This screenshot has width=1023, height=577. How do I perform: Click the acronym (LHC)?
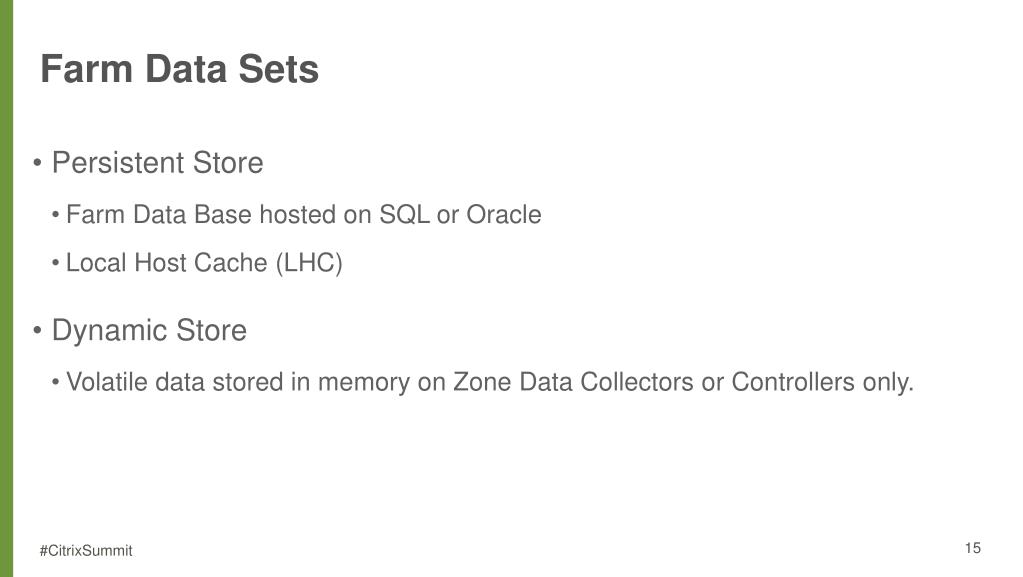[x=309, y=262]
